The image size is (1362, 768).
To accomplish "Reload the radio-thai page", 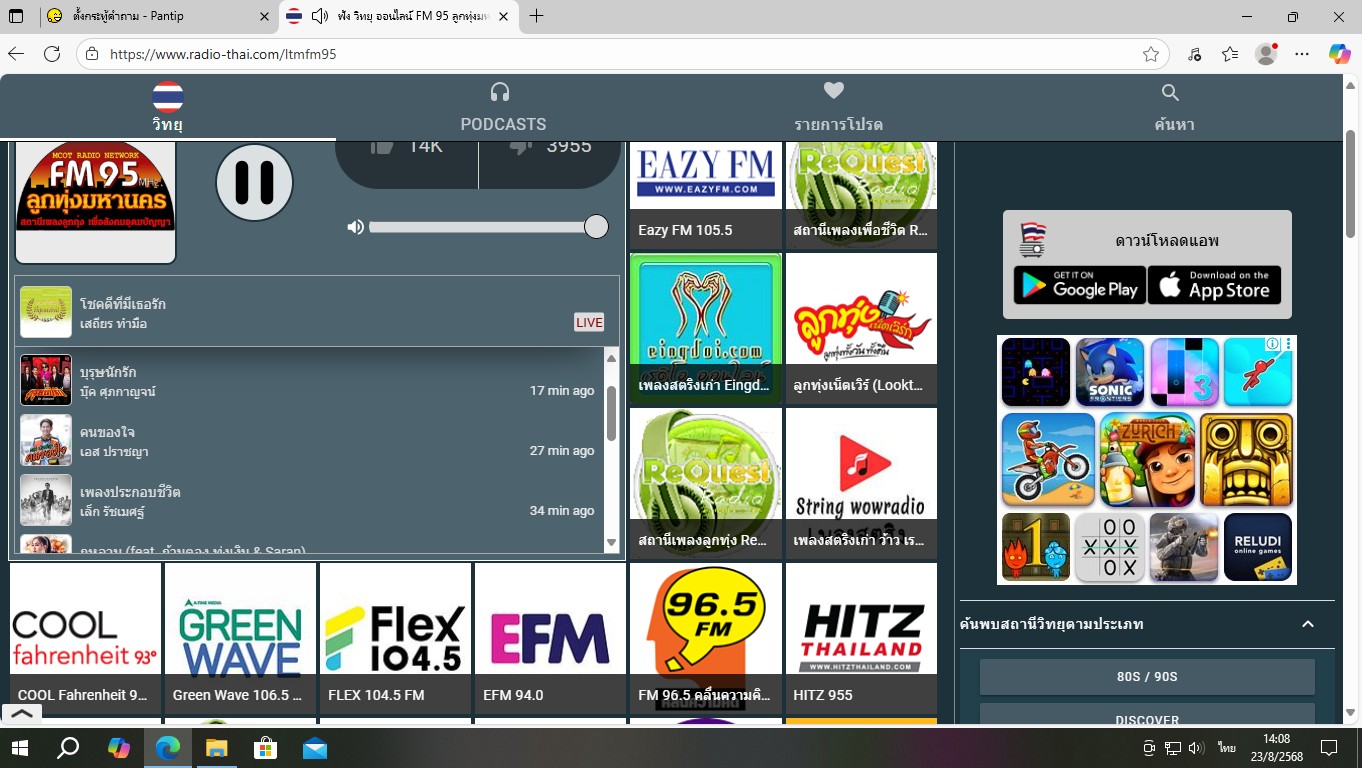I will click(52, 54).
